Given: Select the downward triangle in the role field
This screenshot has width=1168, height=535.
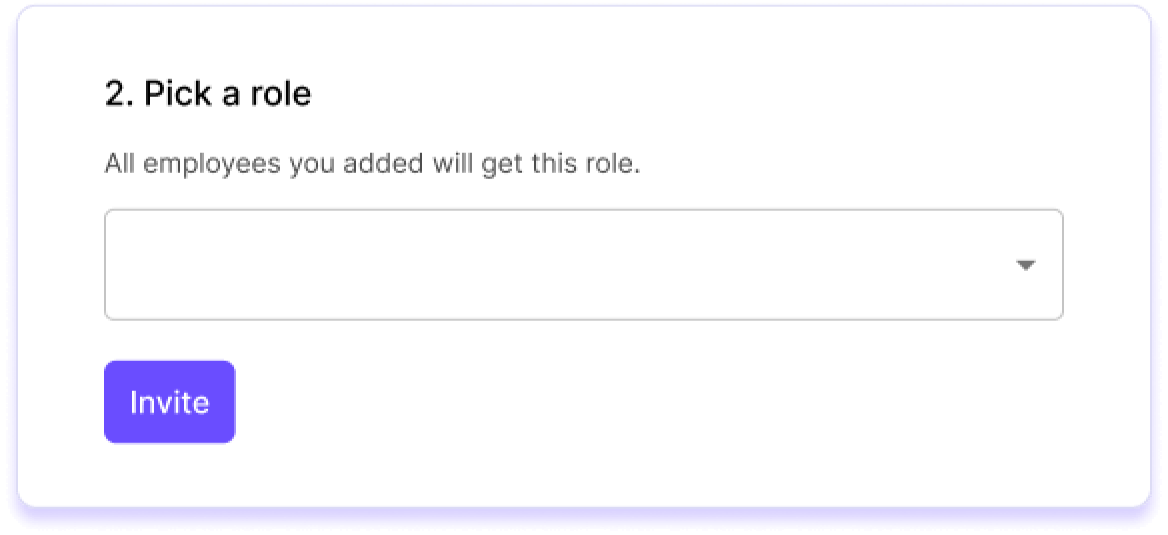Looking at the screenshot, I should [1025, 266].
